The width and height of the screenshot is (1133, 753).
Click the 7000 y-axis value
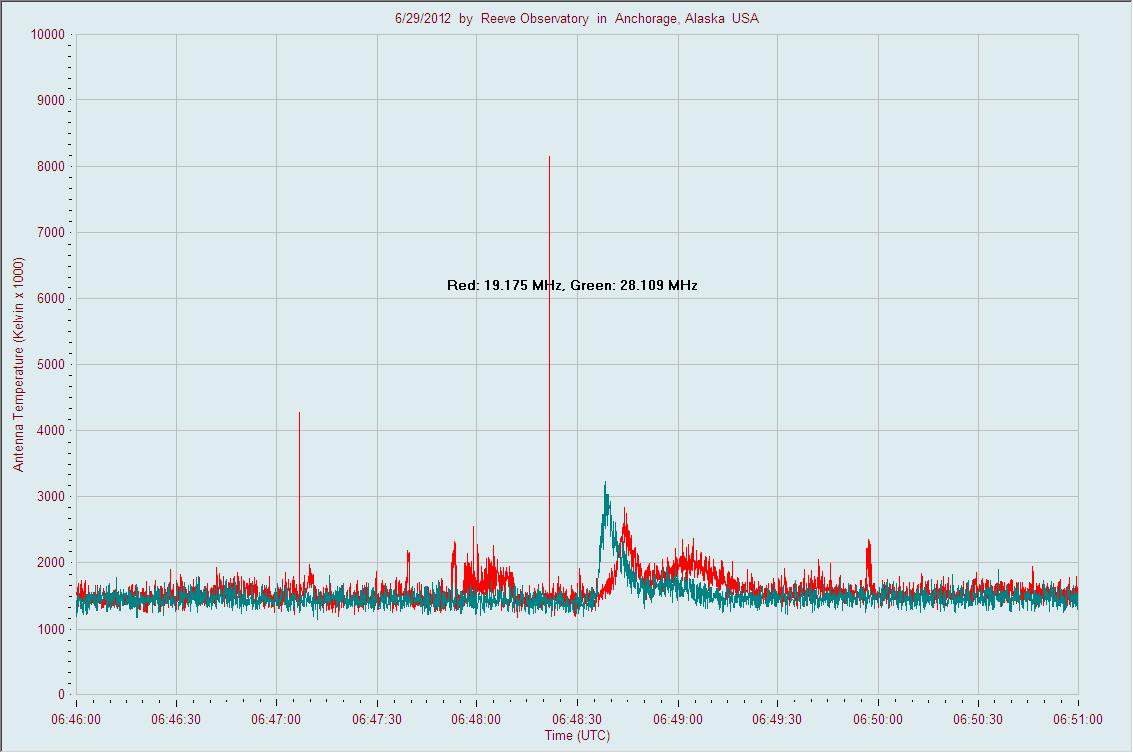coord(51,233)
